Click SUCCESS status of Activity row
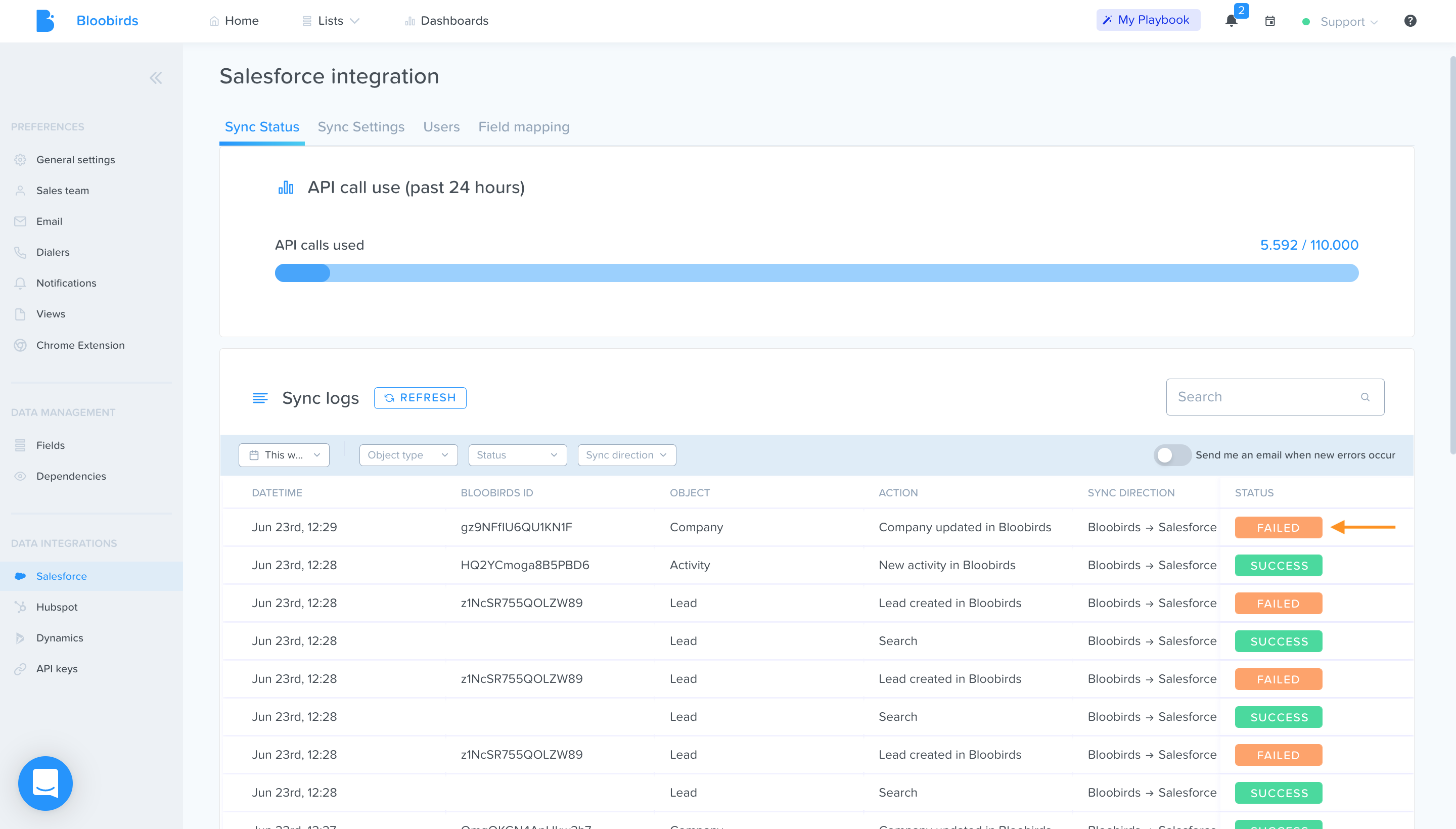Screen dimensions: 1456x829 [x=1279, y=565]
